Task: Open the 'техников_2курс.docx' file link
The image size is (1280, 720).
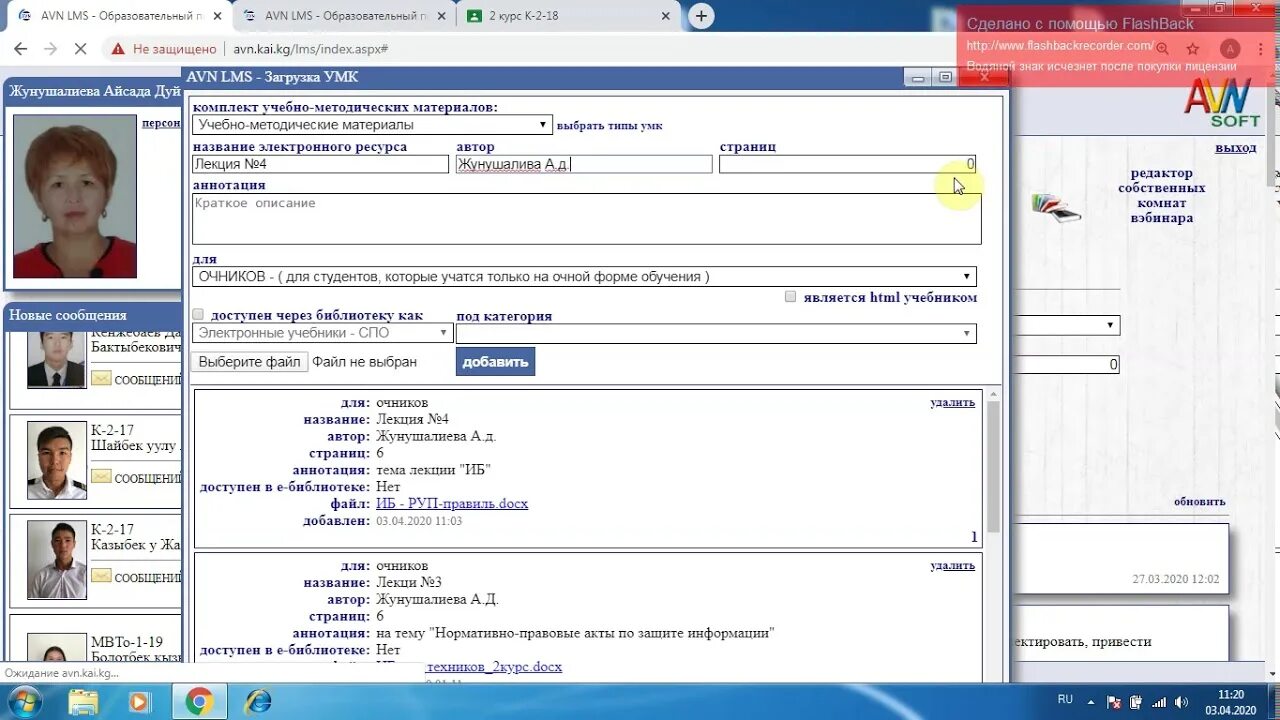Action: pos(494,667)
